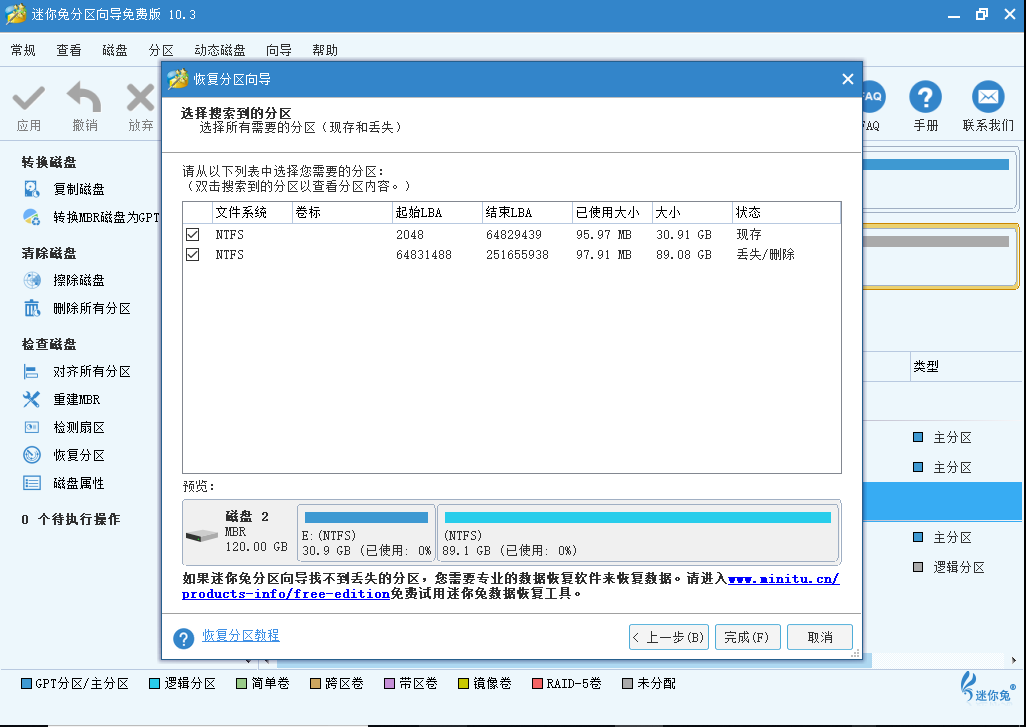
Task: Open the 常规 (General) menu
Action: [23, 50]
